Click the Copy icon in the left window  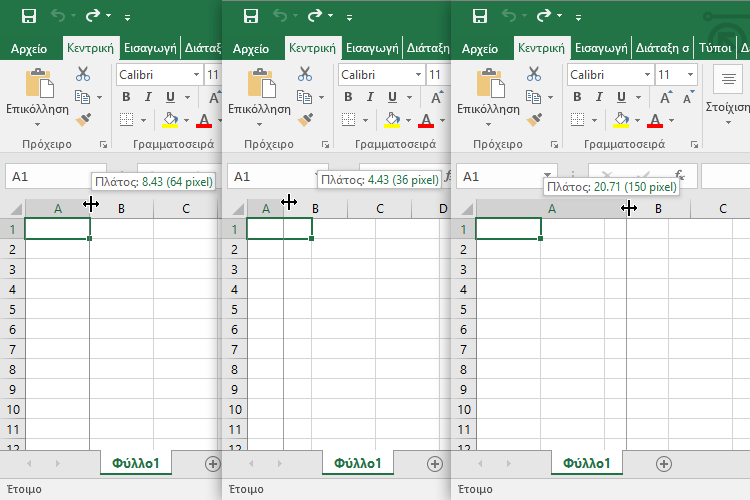[82, 97]
